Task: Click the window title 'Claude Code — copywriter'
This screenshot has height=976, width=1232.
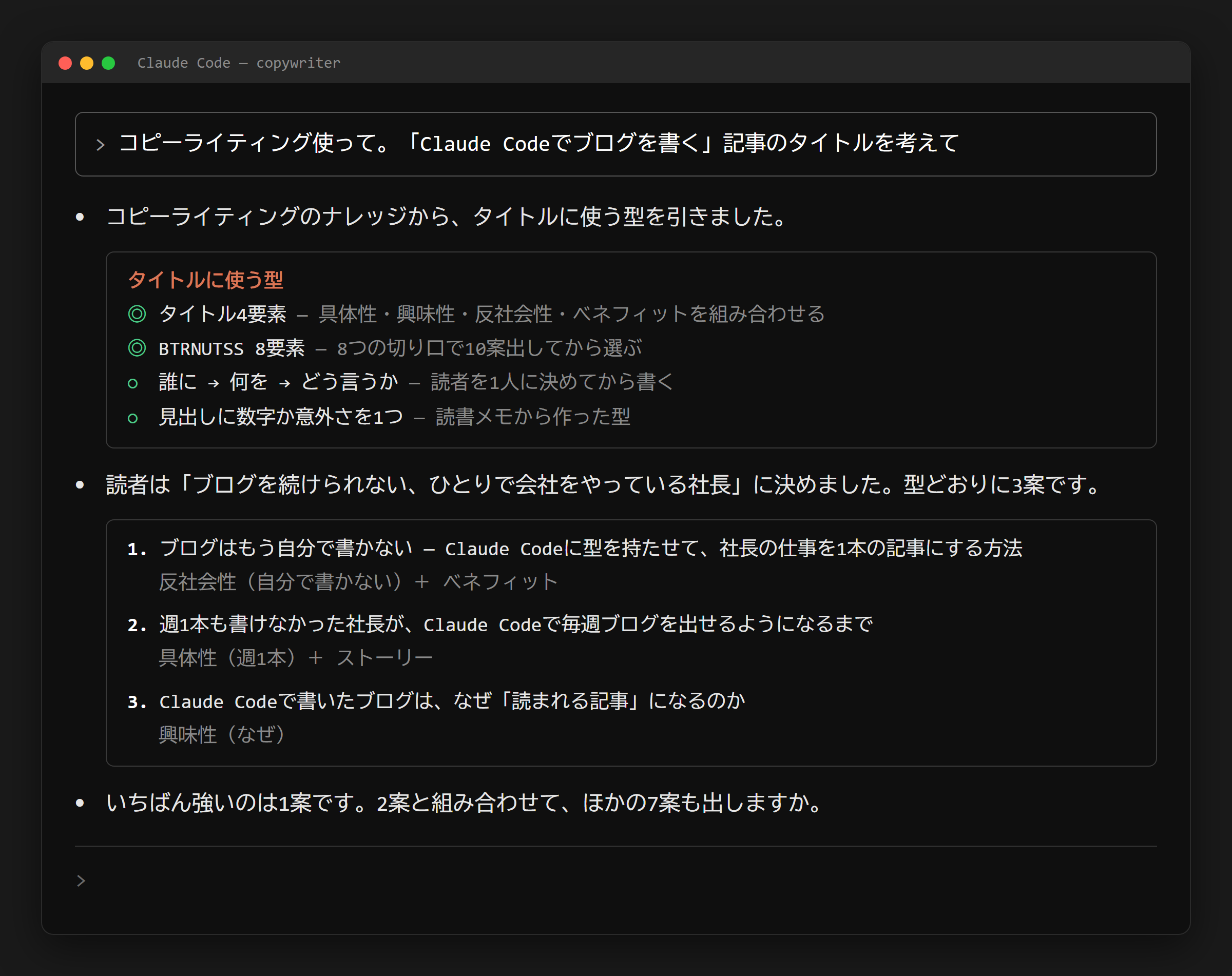Action: [239, 63]
